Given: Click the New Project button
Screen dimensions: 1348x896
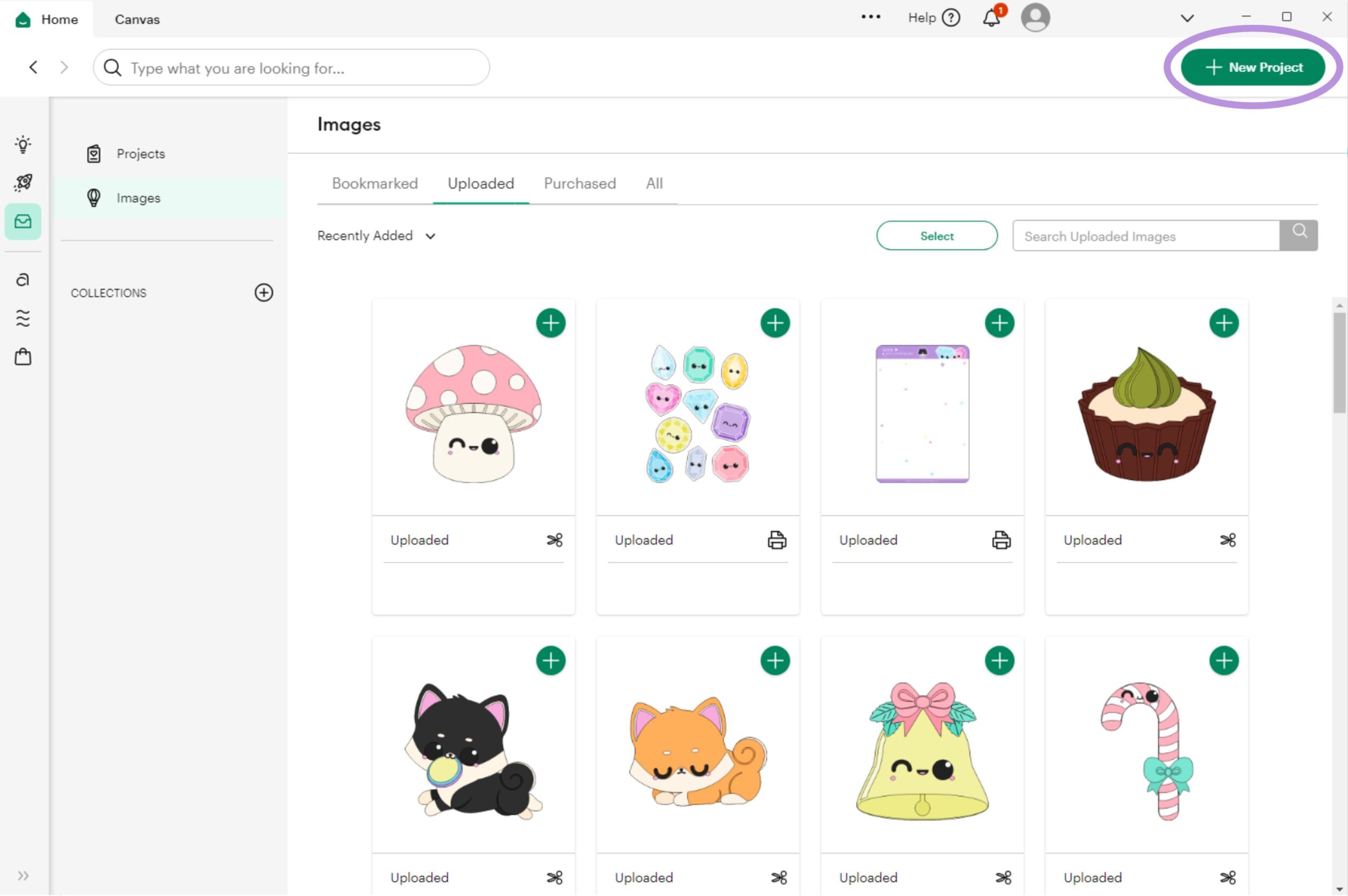Looking at the screenshot, I should (x=1253, y=67).
